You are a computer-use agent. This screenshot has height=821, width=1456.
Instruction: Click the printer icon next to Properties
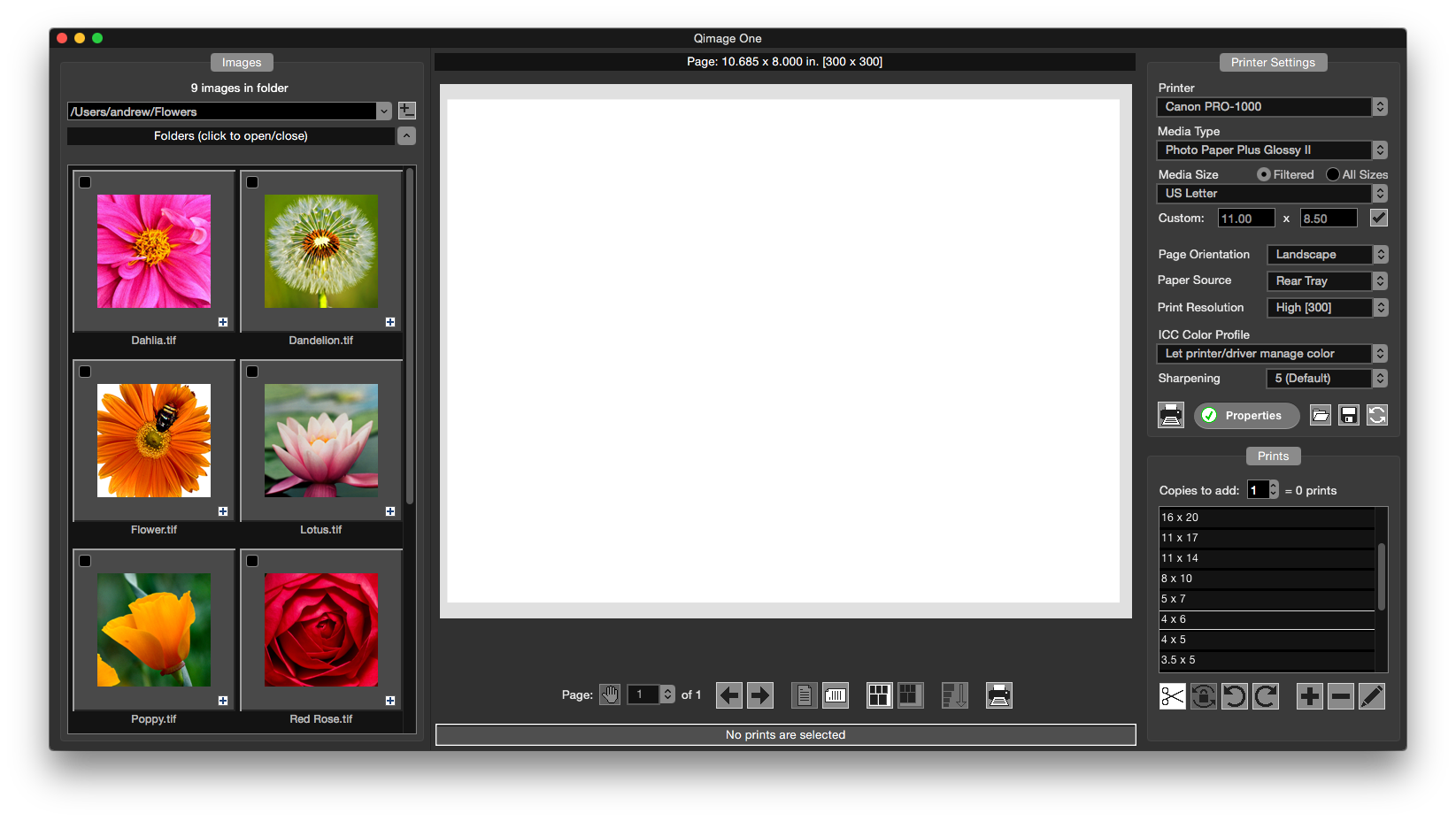(1170, 415)
